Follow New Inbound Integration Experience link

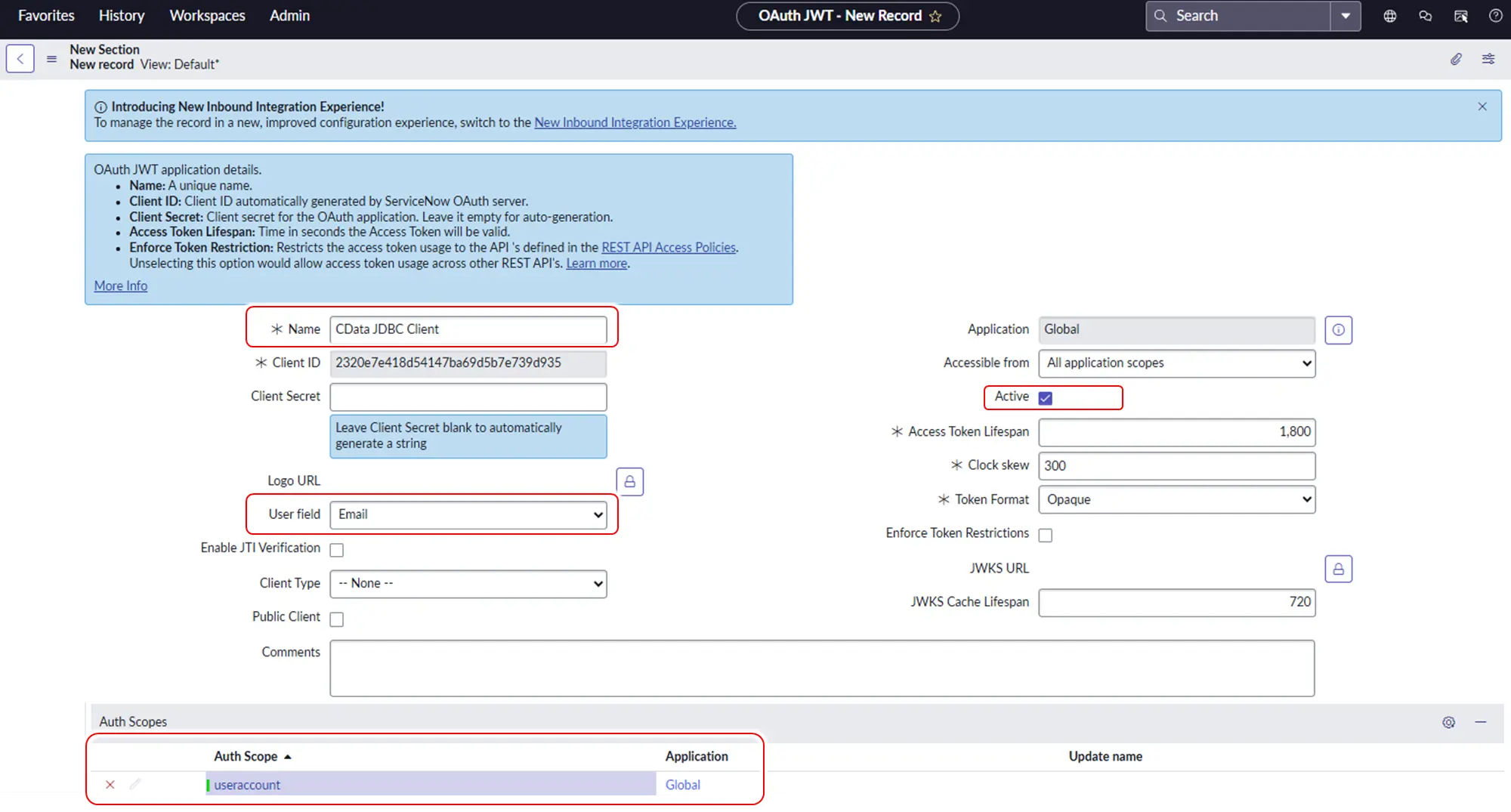(635, 122)
